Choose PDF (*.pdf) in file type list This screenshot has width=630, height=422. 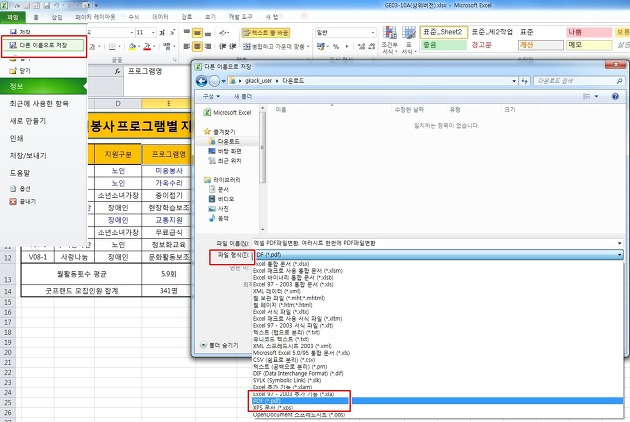tap(437, 401)
